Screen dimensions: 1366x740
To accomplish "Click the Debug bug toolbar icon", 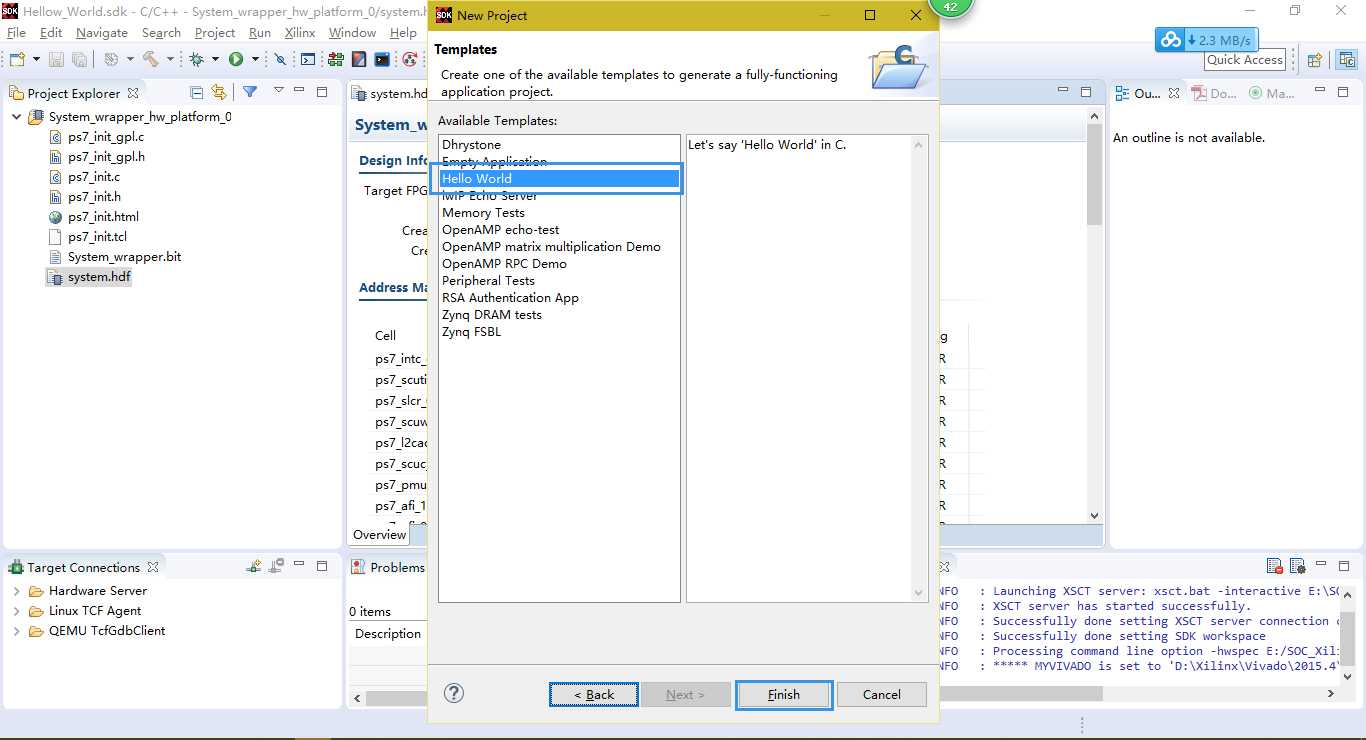I will [x=197, y=60].
